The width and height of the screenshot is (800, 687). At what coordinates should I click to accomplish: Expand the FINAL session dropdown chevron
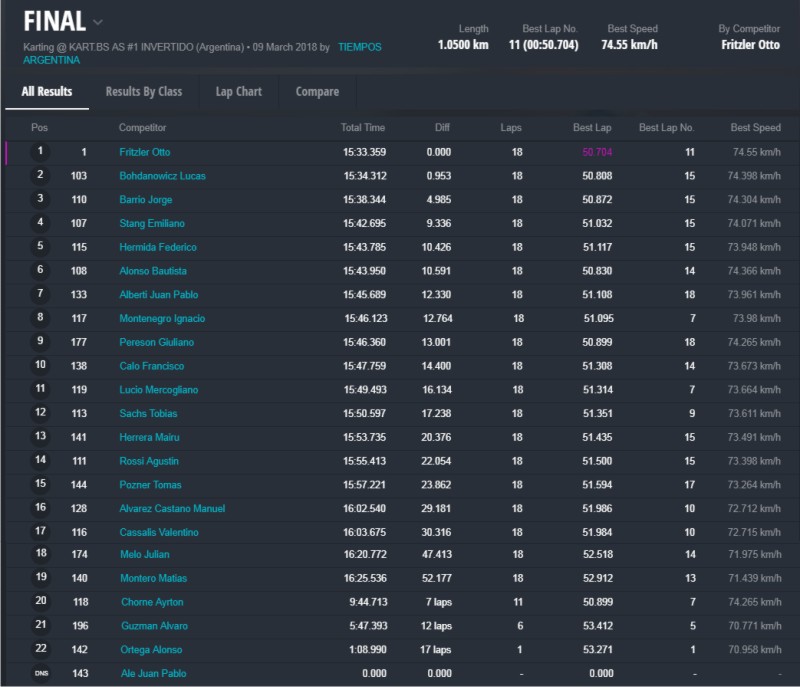(x=97, y=22)
